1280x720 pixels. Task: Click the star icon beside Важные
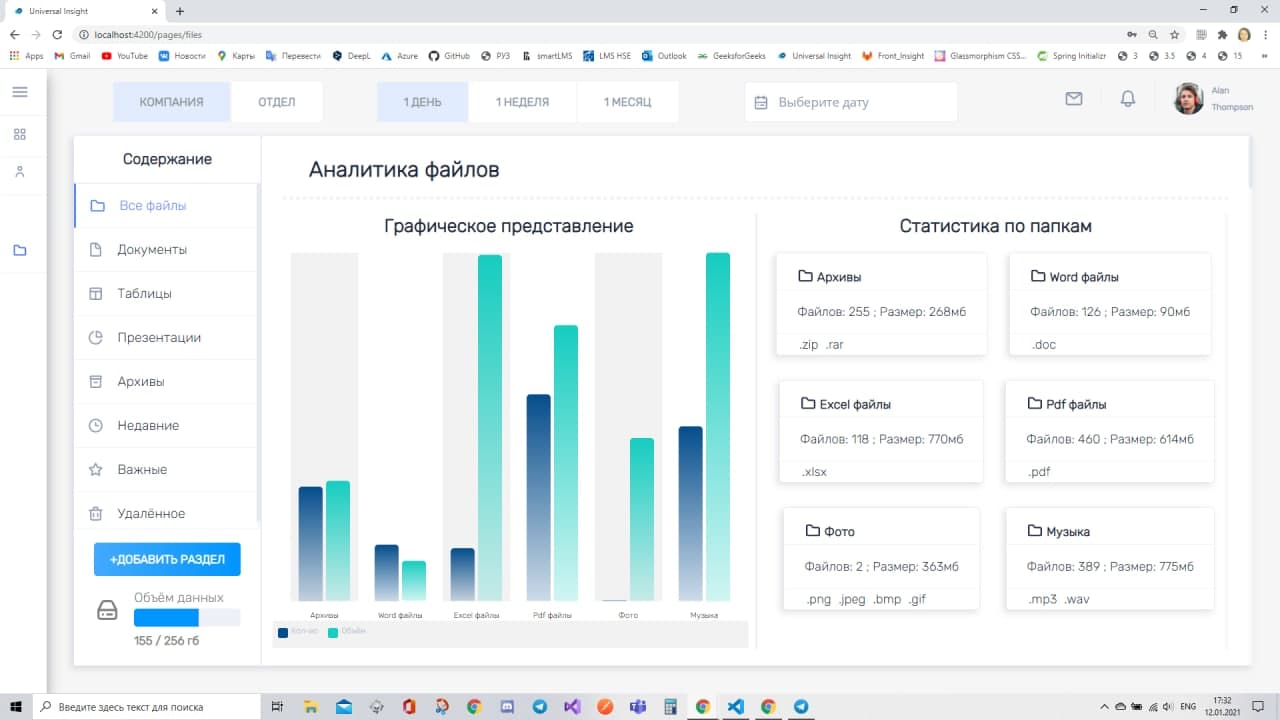pyautogui.click(x=96, y=470)
